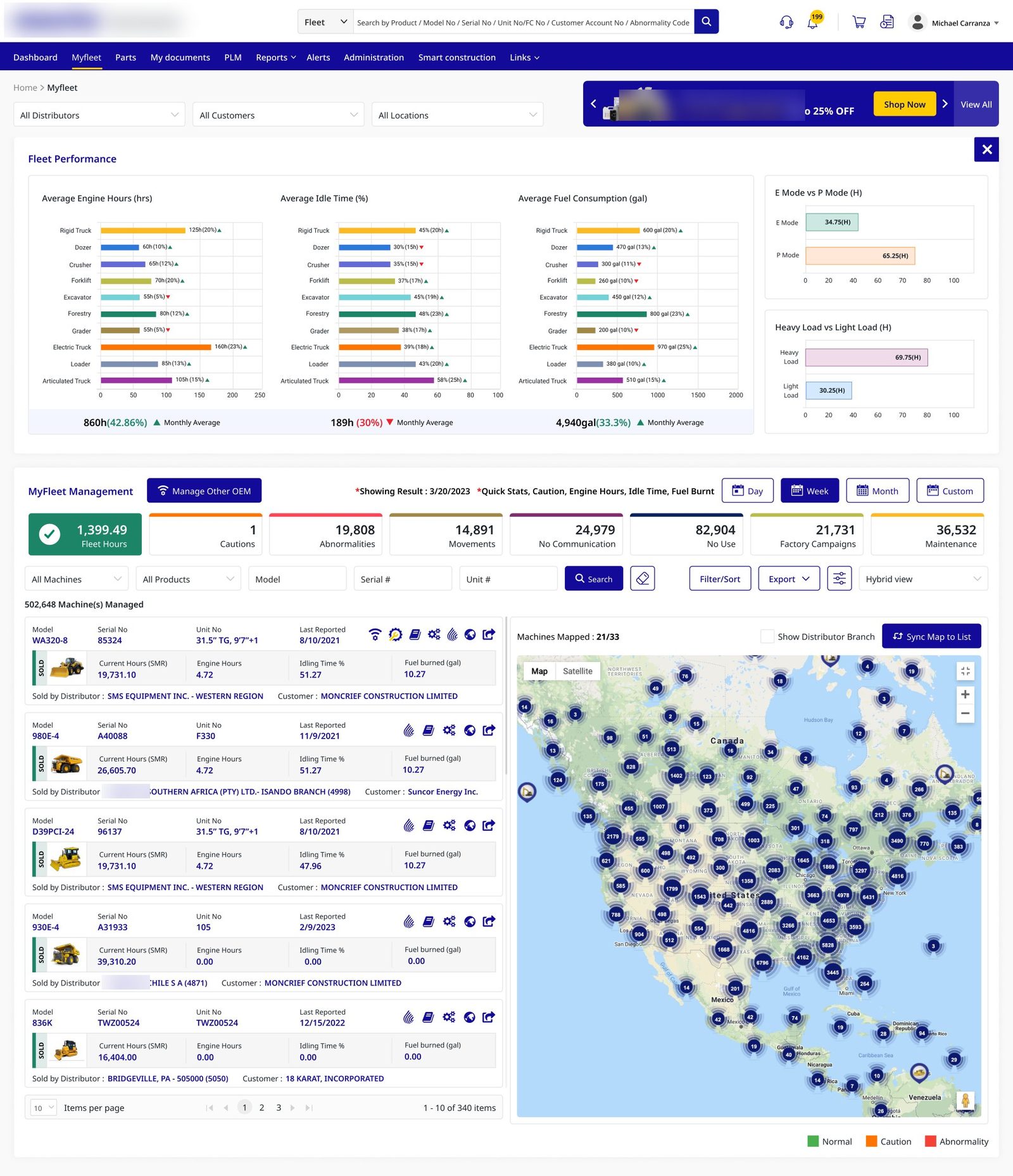Click the share export icon for 980E-4
This screenshot has height=1176, width=1013.
[x=489, y=730]
